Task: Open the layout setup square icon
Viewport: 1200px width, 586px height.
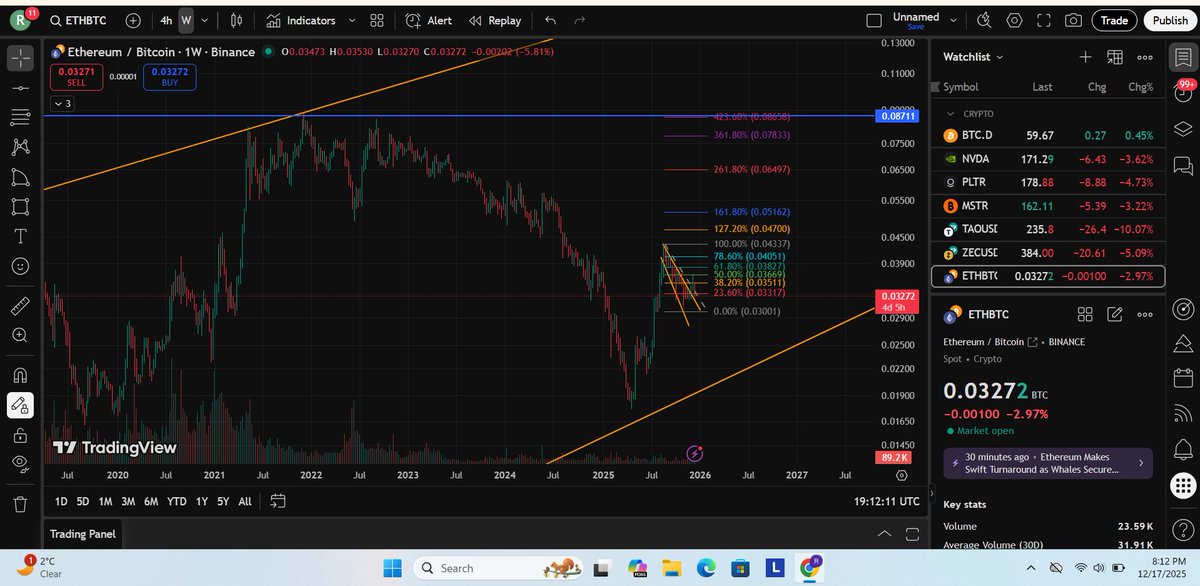Action: [x=874, y=20]
